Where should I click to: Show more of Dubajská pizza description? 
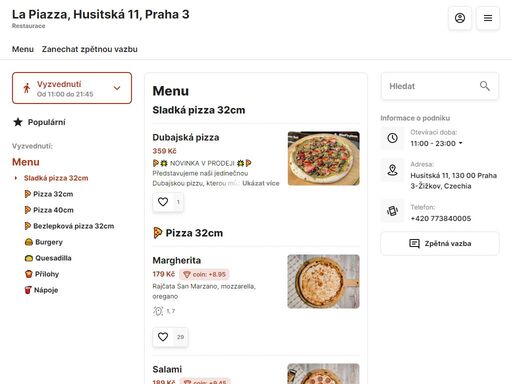pyautogui.click(x=261, y=183)
